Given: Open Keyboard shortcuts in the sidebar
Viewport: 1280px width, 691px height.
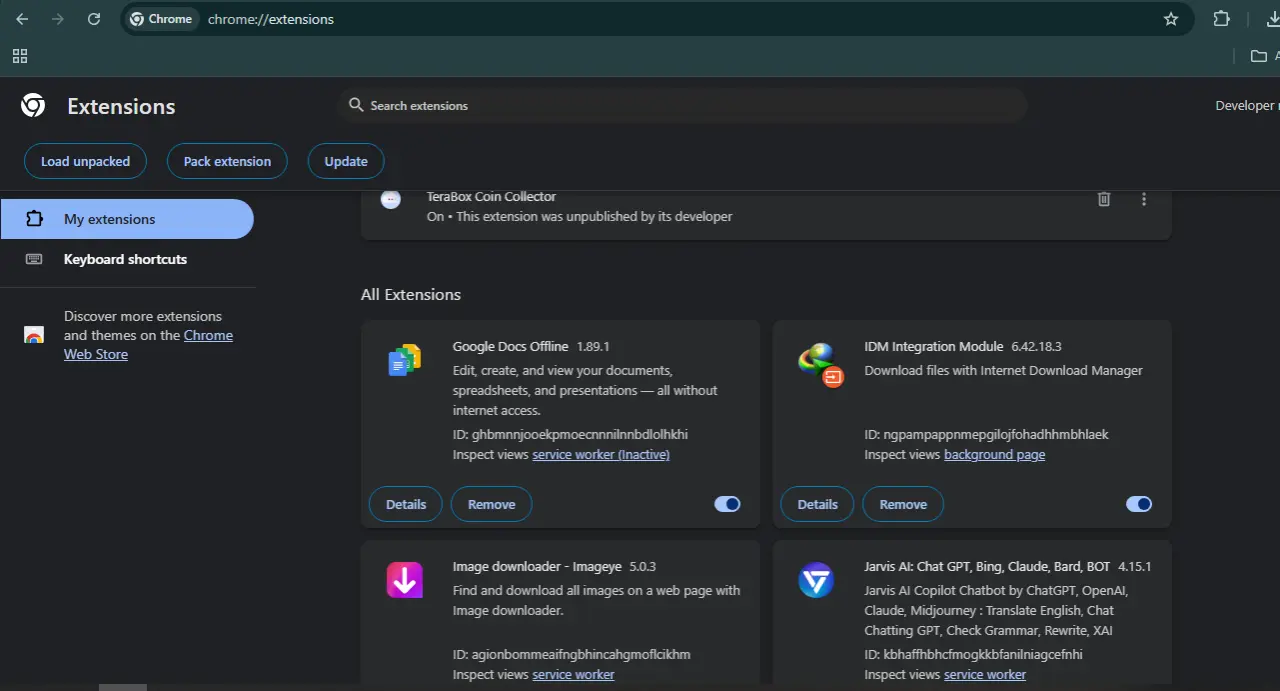Looking at the screenshot, I should (127, 259).
